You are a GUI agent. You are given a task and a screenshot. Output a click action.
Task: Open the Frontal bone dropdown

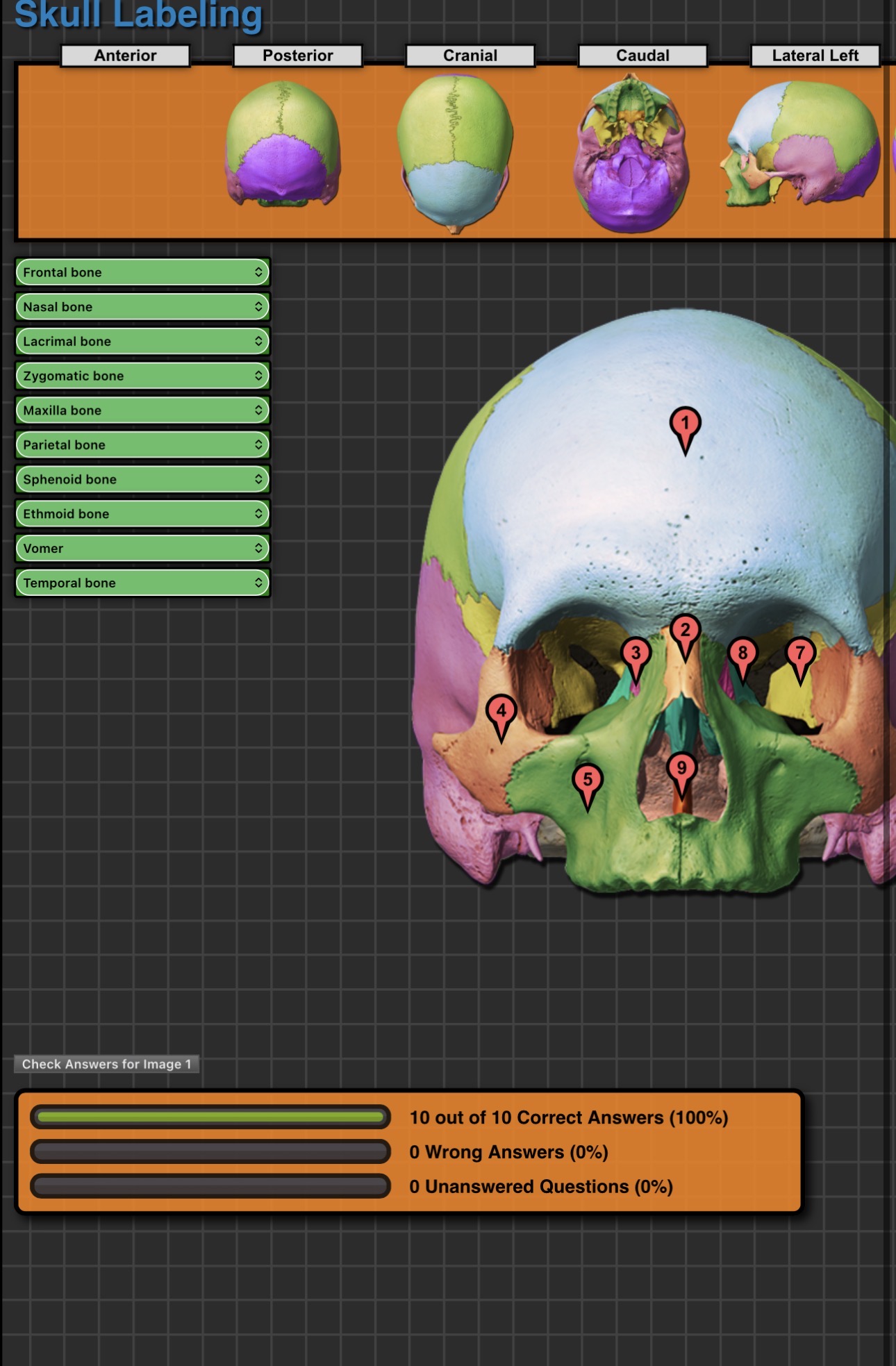pos(142,272)
